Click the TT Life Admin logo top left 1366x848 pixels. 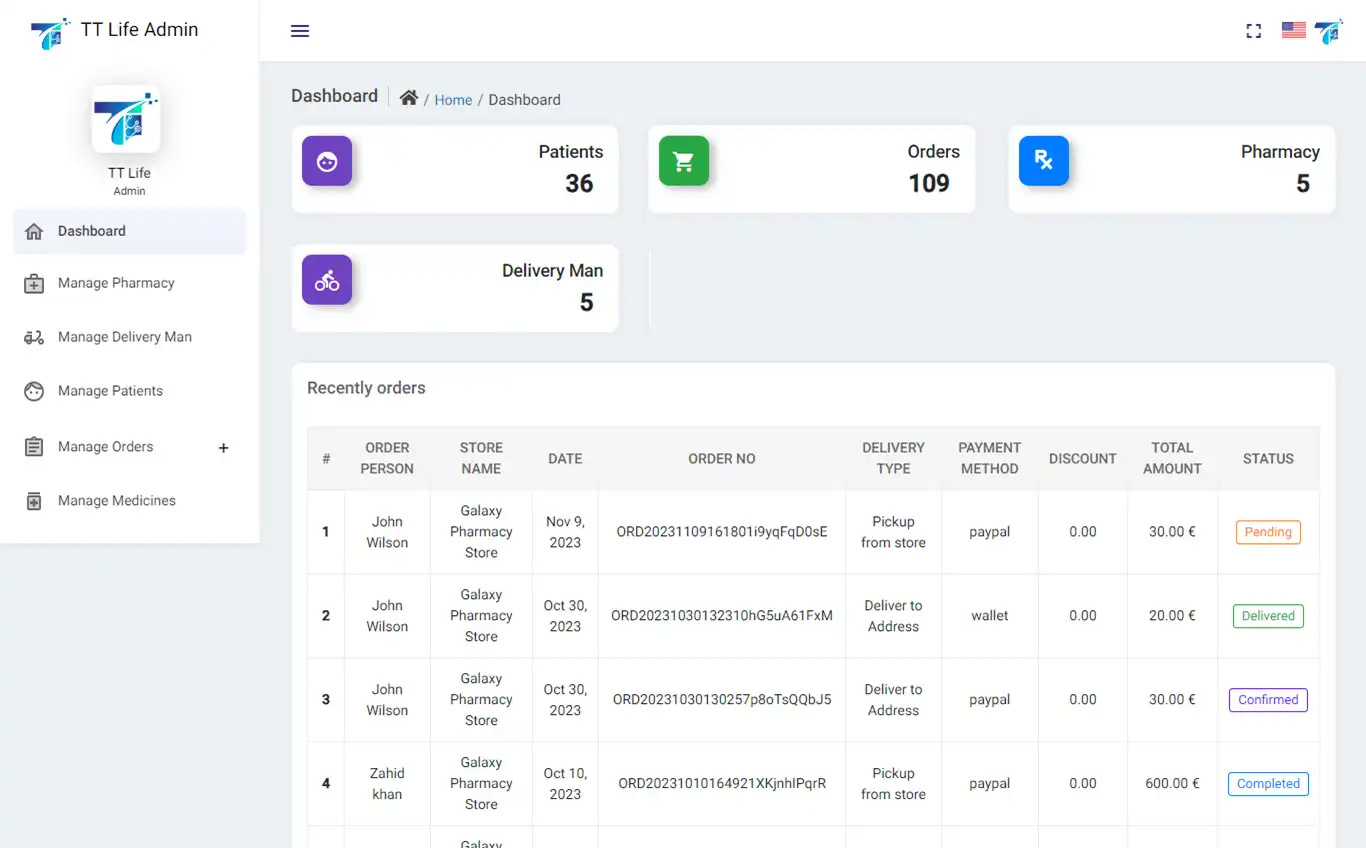[x=50, y=30]
